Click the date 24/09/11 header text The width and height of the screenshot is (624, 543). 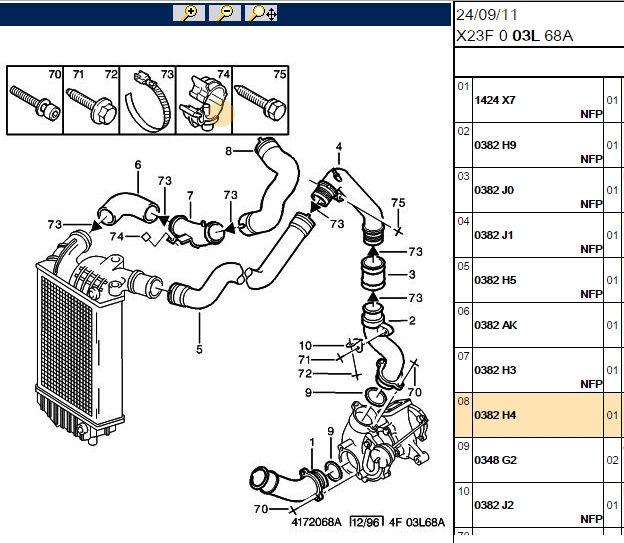tap(486, 15)
